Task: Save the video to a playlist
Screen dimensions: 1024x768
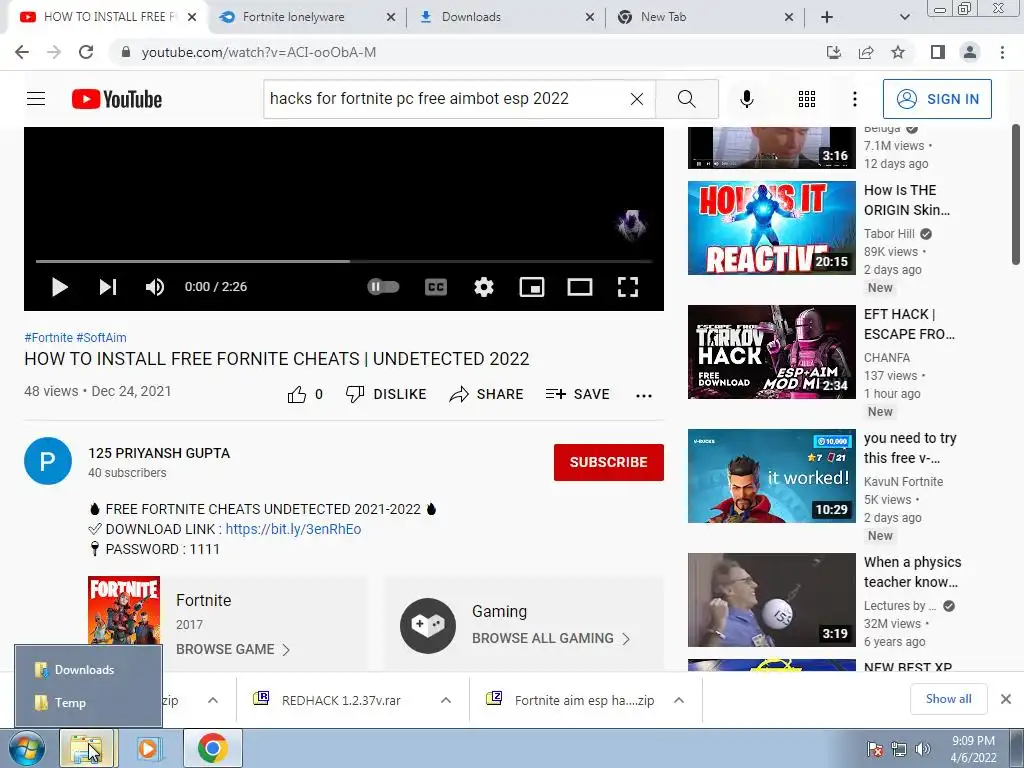Action: point(577,394)
